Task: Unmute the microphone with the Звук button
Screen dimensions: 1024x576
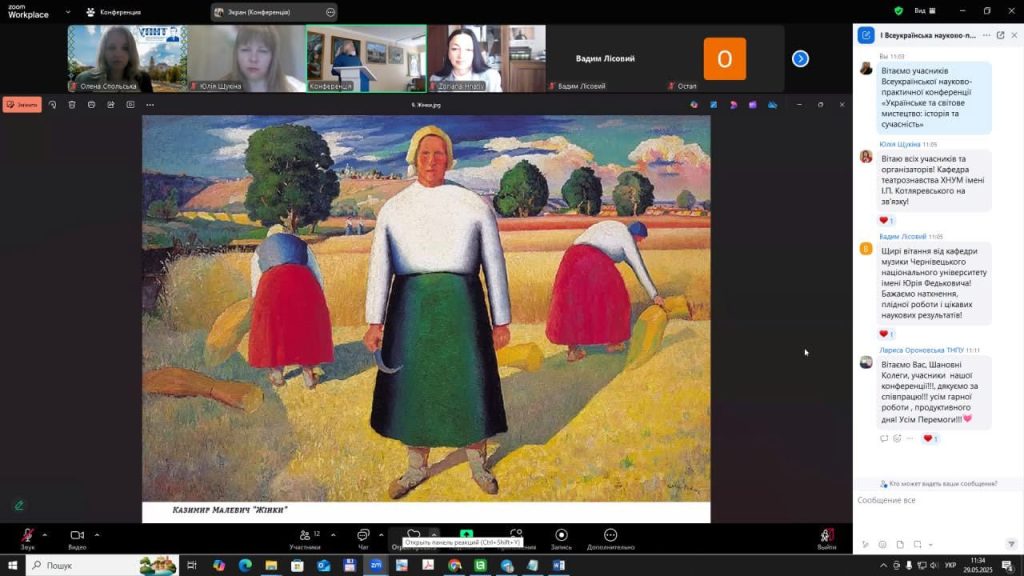Action: 27,538
